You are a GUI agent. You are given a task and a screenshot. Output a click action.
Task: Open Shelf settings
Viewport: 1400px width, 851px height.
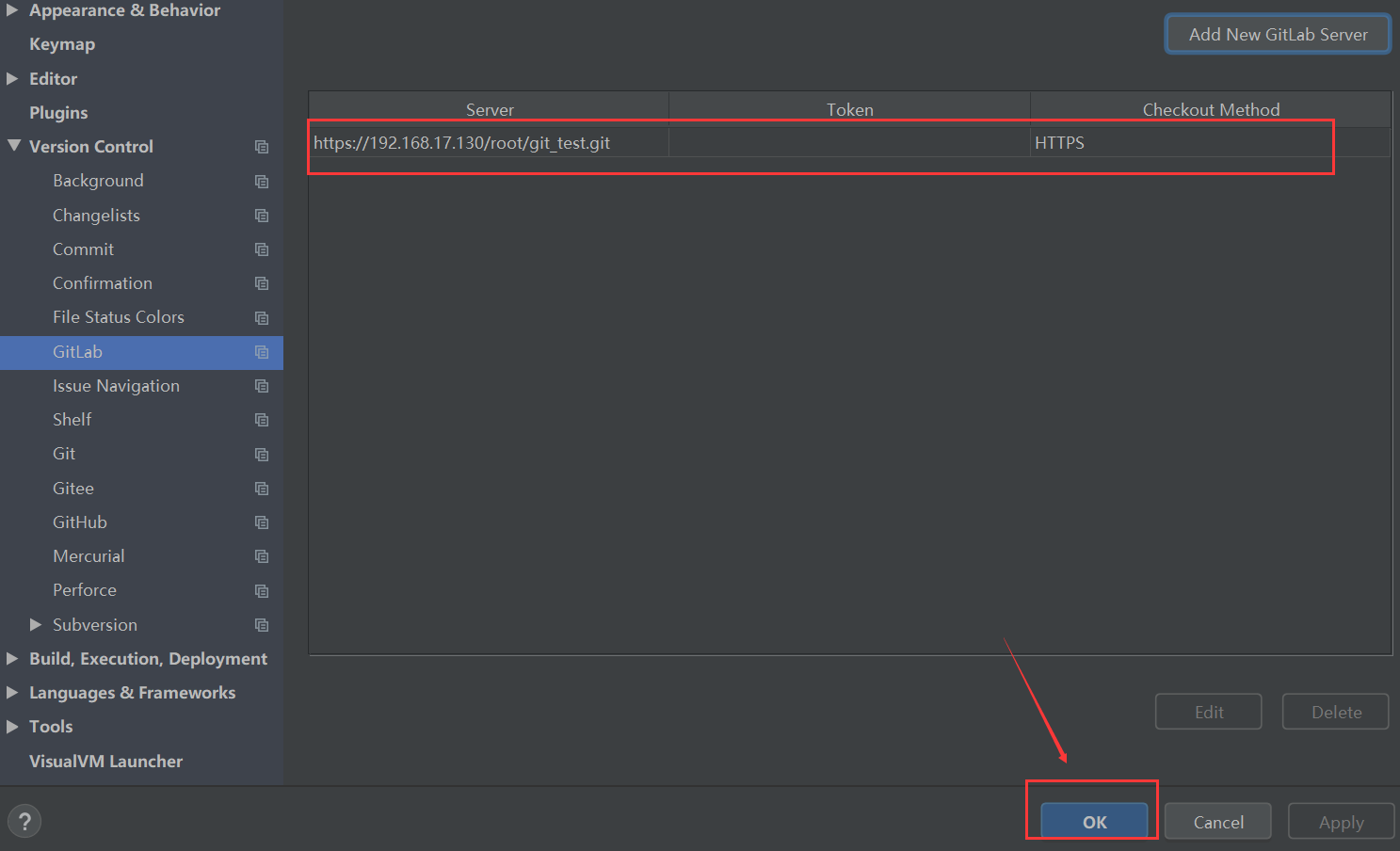coord(72,420)
